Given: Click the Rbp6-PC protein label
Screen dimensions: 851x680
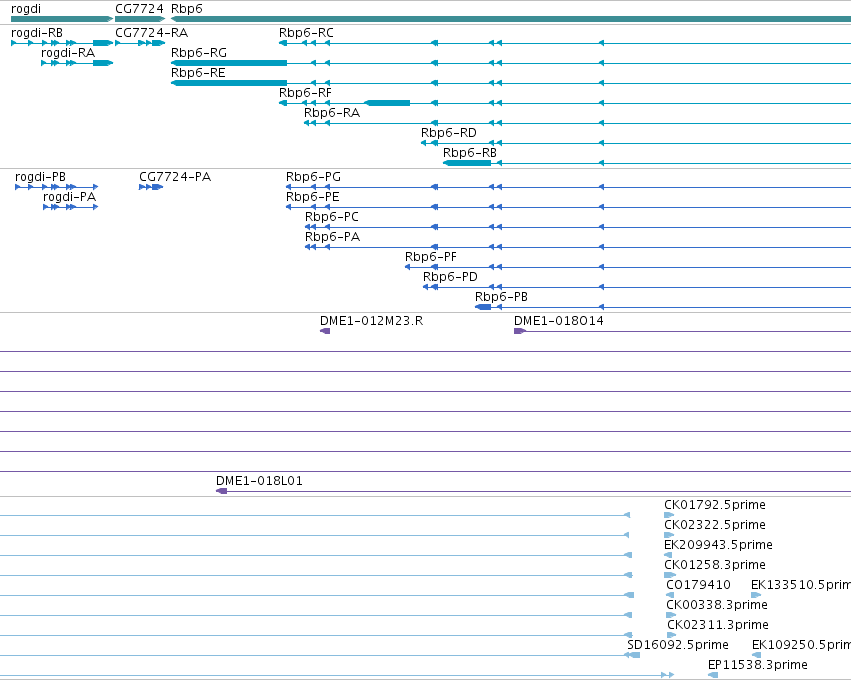Looking at the screenshot, I should [x=332, y=217].
